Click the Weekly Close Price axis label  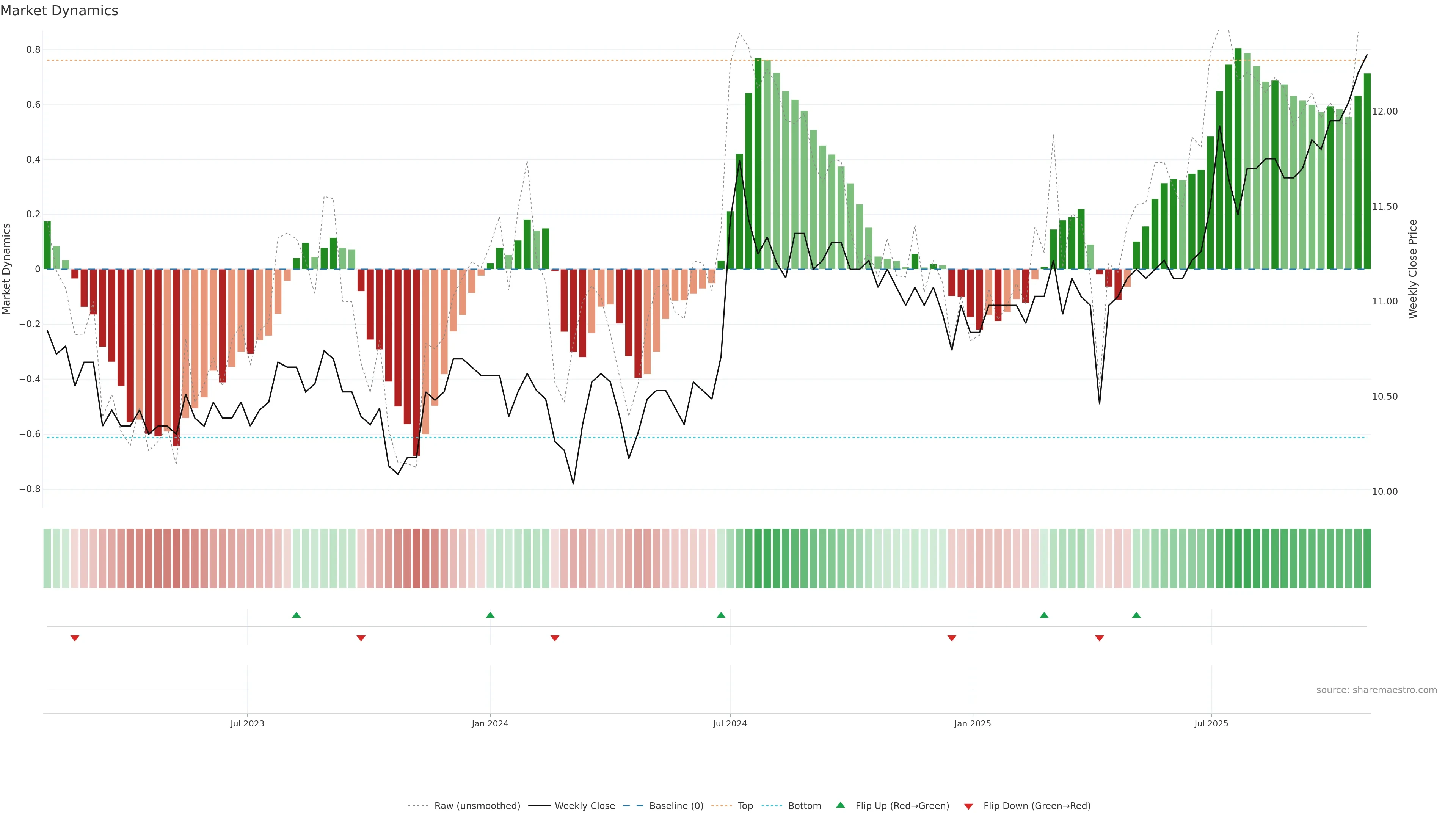tap(1412, 269)
